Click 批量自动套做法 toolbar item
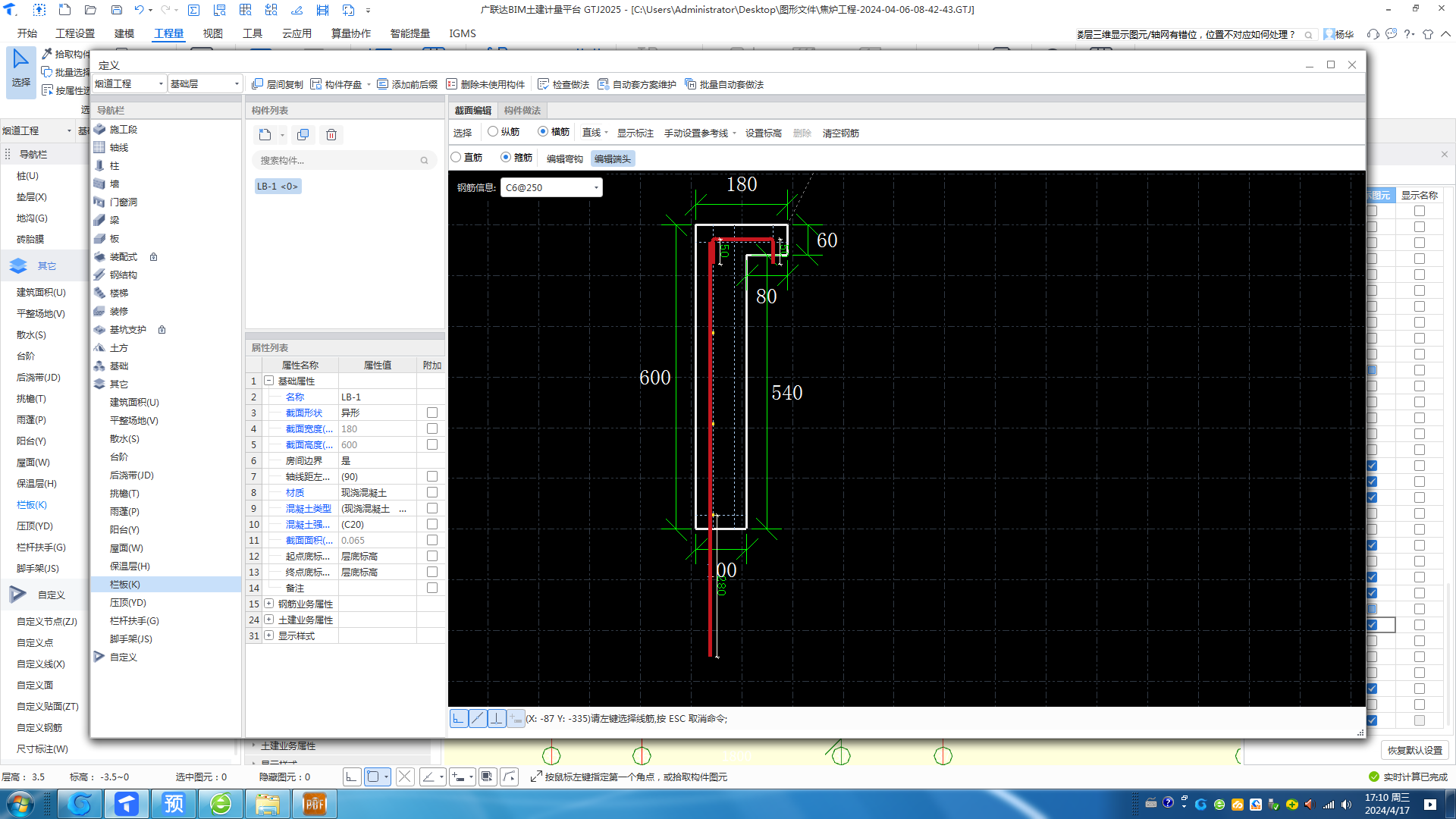1456x819 pixels. coord(724,84)
